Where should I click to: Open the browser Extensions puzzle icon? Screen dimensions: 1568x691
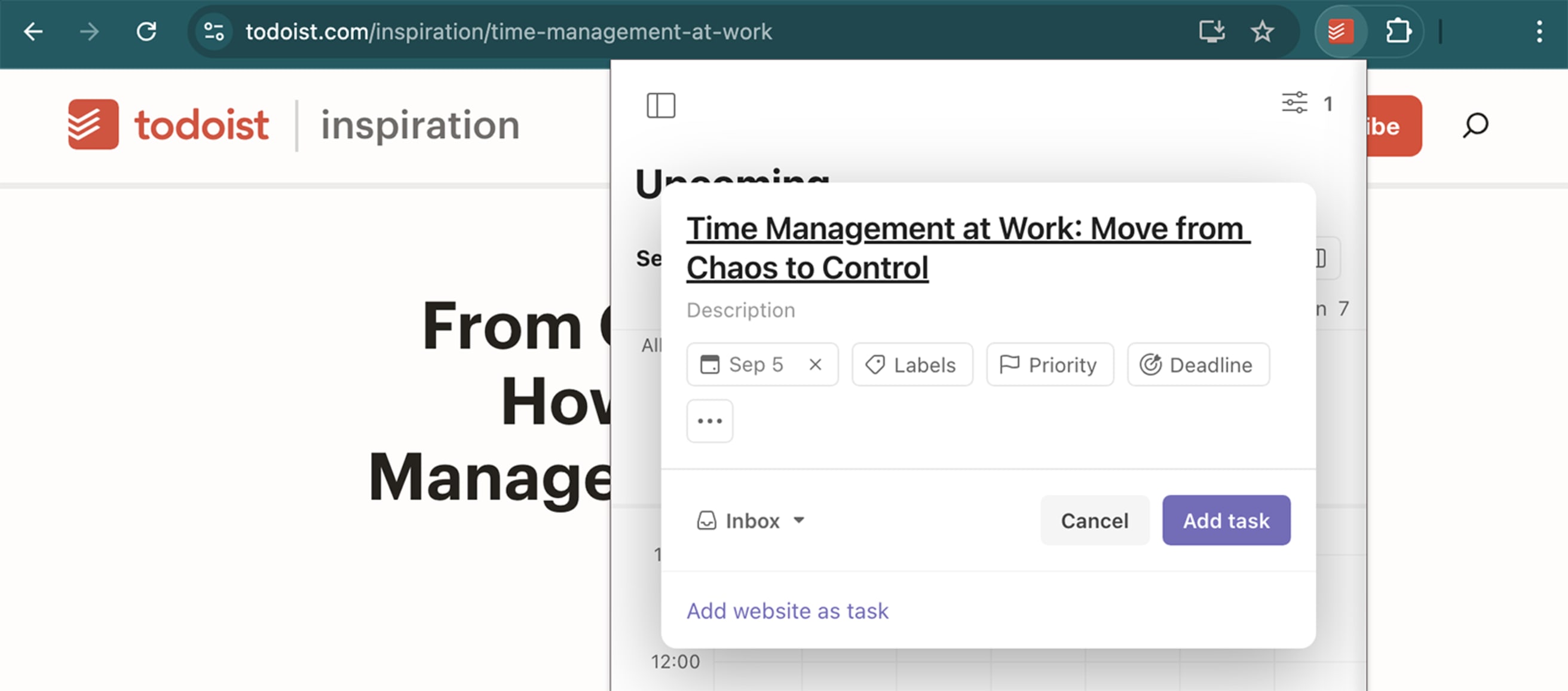(1398, 31)
